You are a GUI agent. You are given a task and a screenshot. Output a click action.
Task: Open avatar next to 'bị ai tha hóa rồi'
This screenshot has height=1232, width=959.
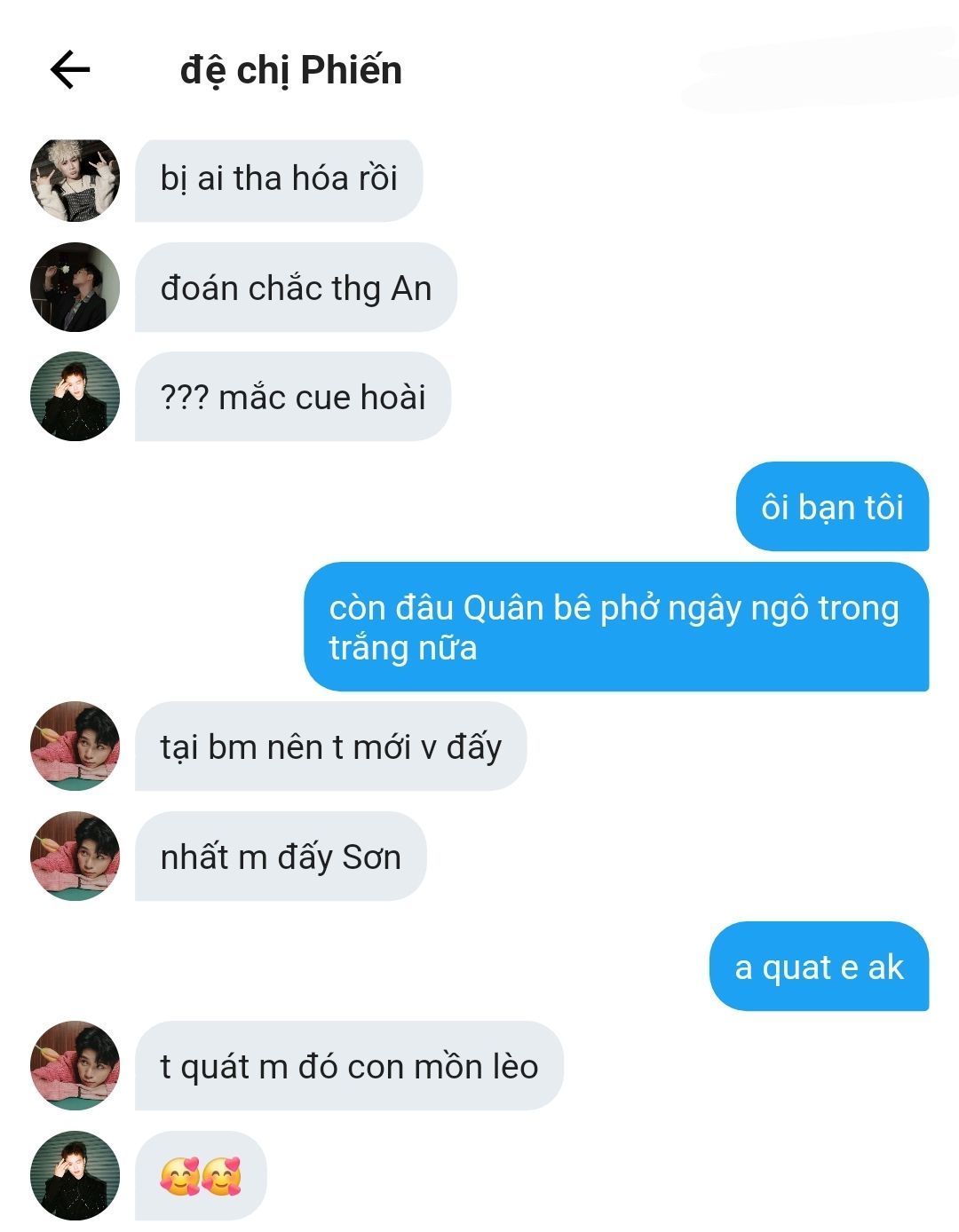pyautogui.click(x=75, y=178)
